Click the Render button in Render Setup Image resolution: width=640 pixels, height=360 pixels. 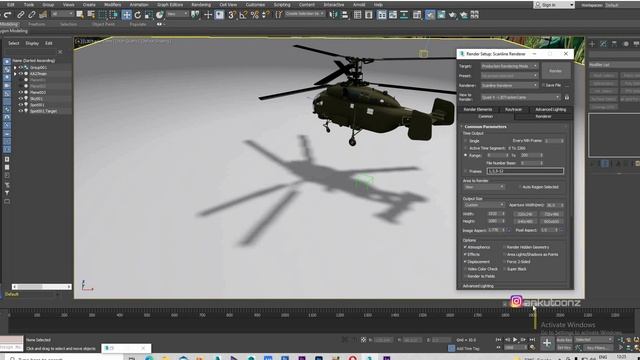point(556,71)
